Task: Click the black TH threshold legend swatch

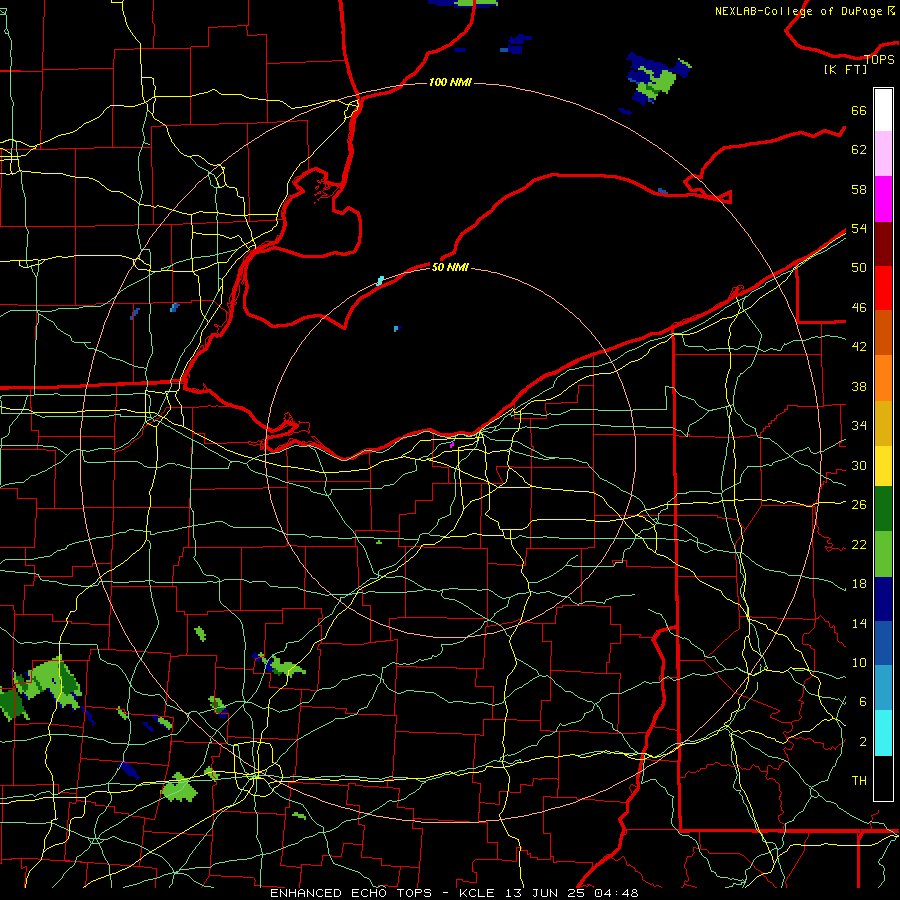Action: point(883,778)
